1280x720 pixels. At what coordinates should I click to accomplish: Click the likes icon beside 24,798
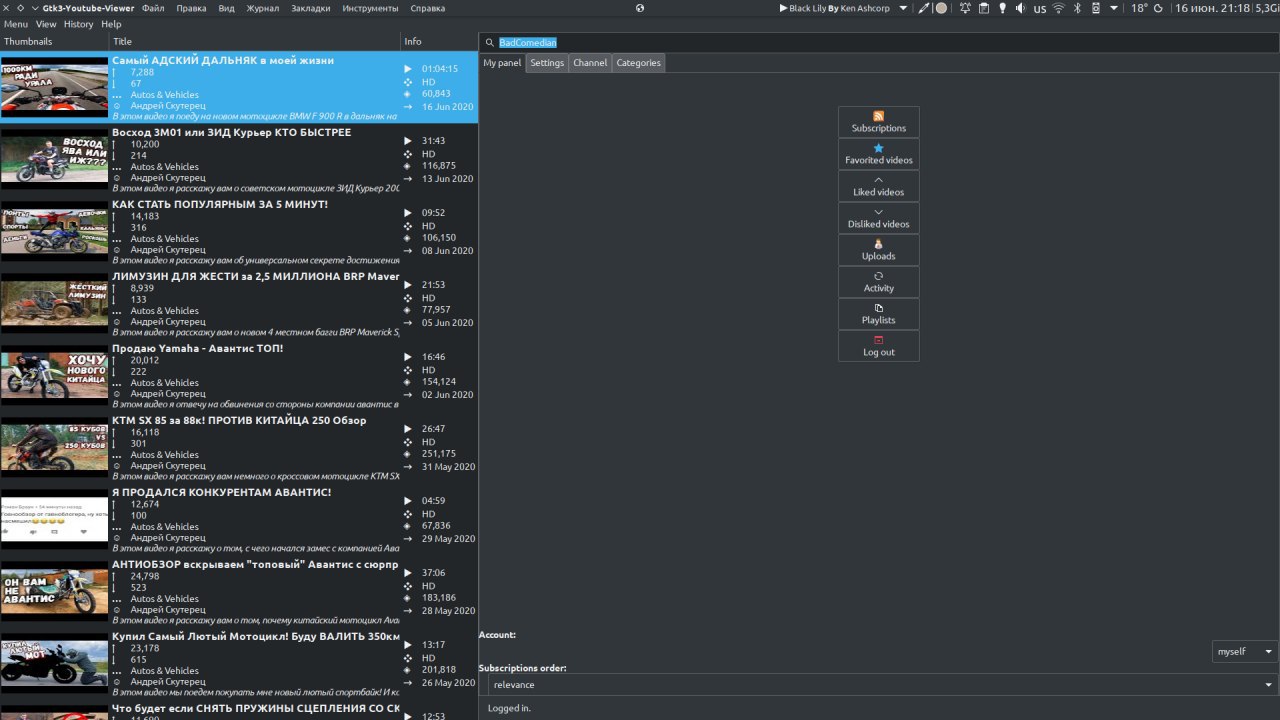(116, 576)
